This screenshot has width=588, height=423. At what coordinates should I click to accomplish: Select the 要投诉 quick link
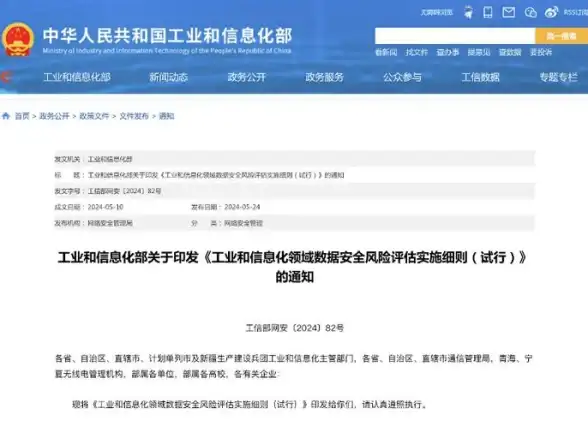coord(541,52)
